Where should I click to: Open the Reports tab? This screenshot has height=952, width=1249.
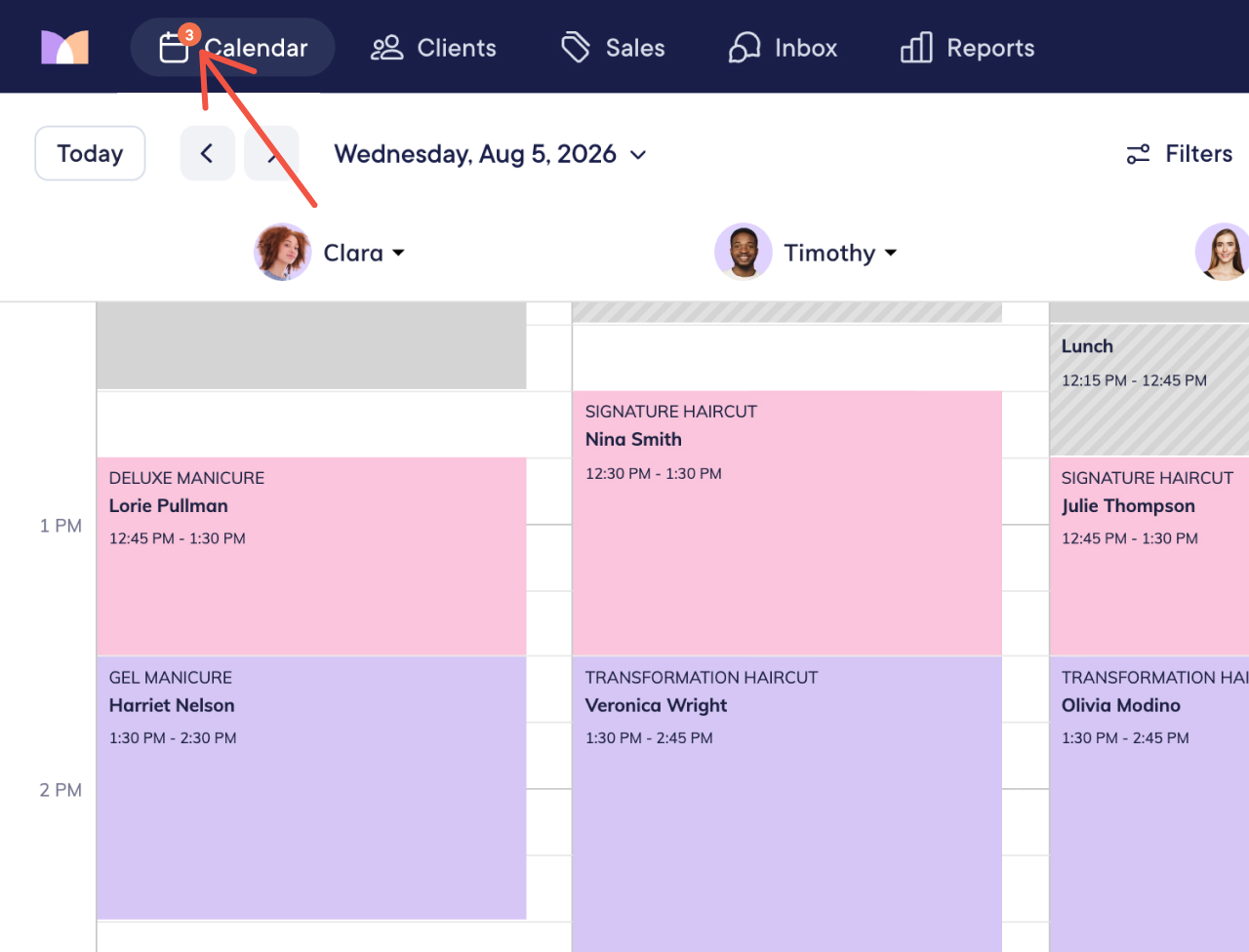[967, 47]
